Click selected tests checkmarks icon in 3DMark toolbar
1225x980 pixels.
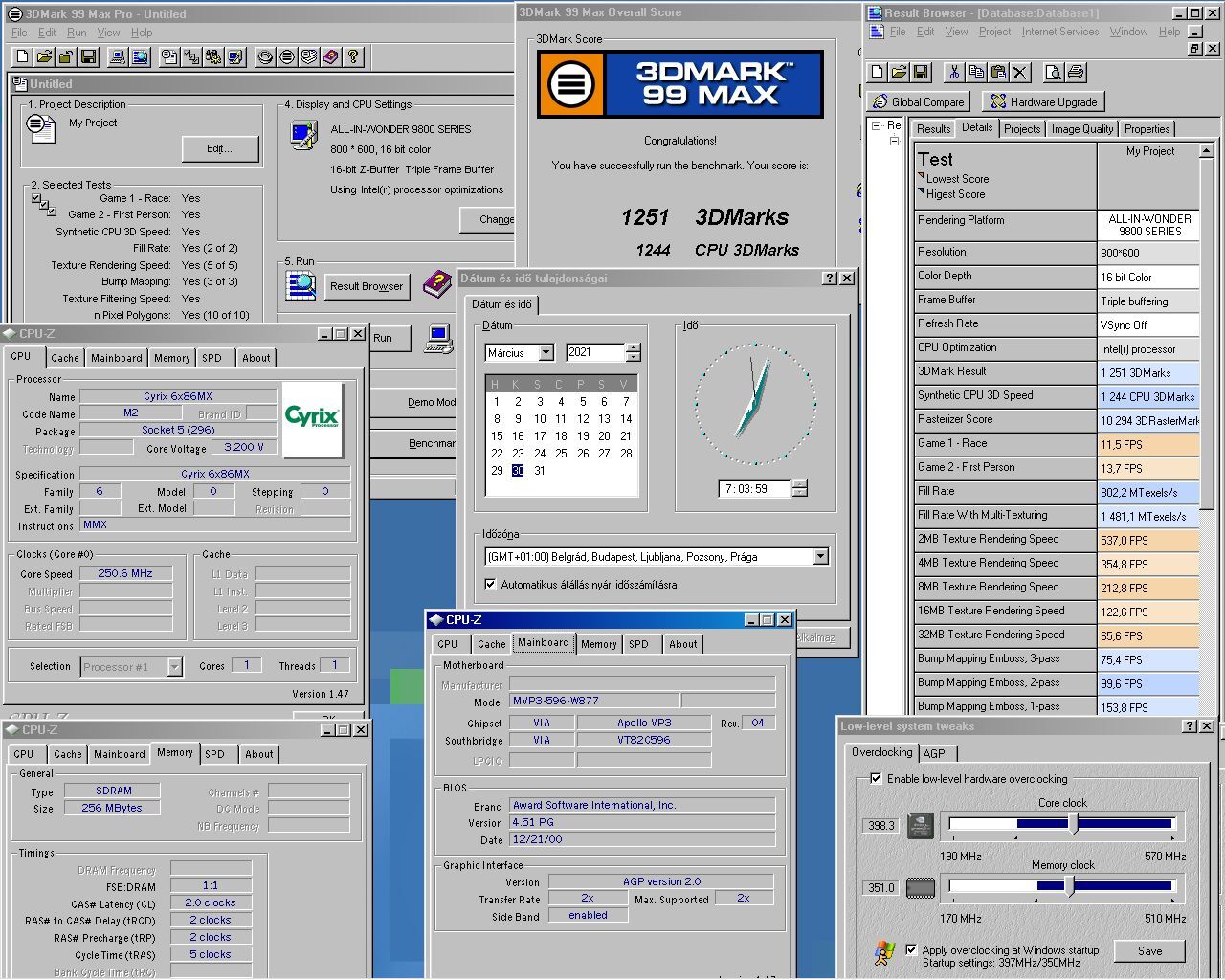[191, 57]
